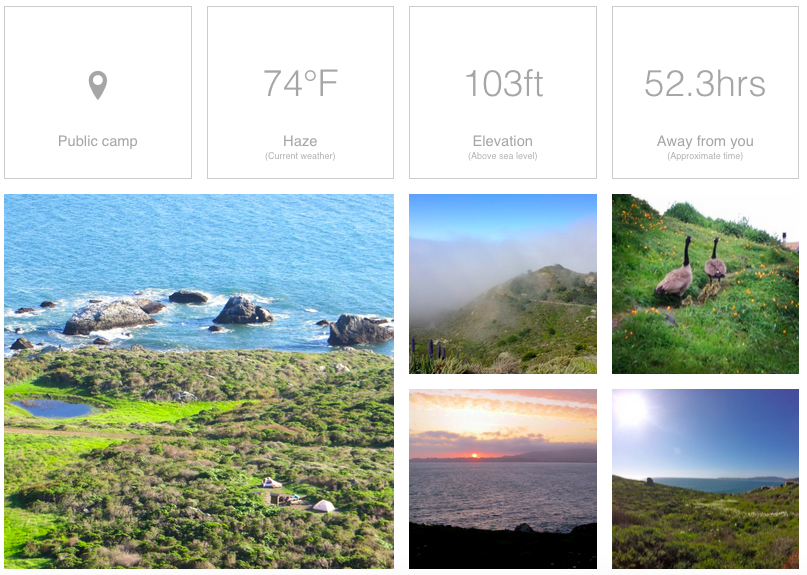Click the 52.3hrs travel time value

[705, 83]
